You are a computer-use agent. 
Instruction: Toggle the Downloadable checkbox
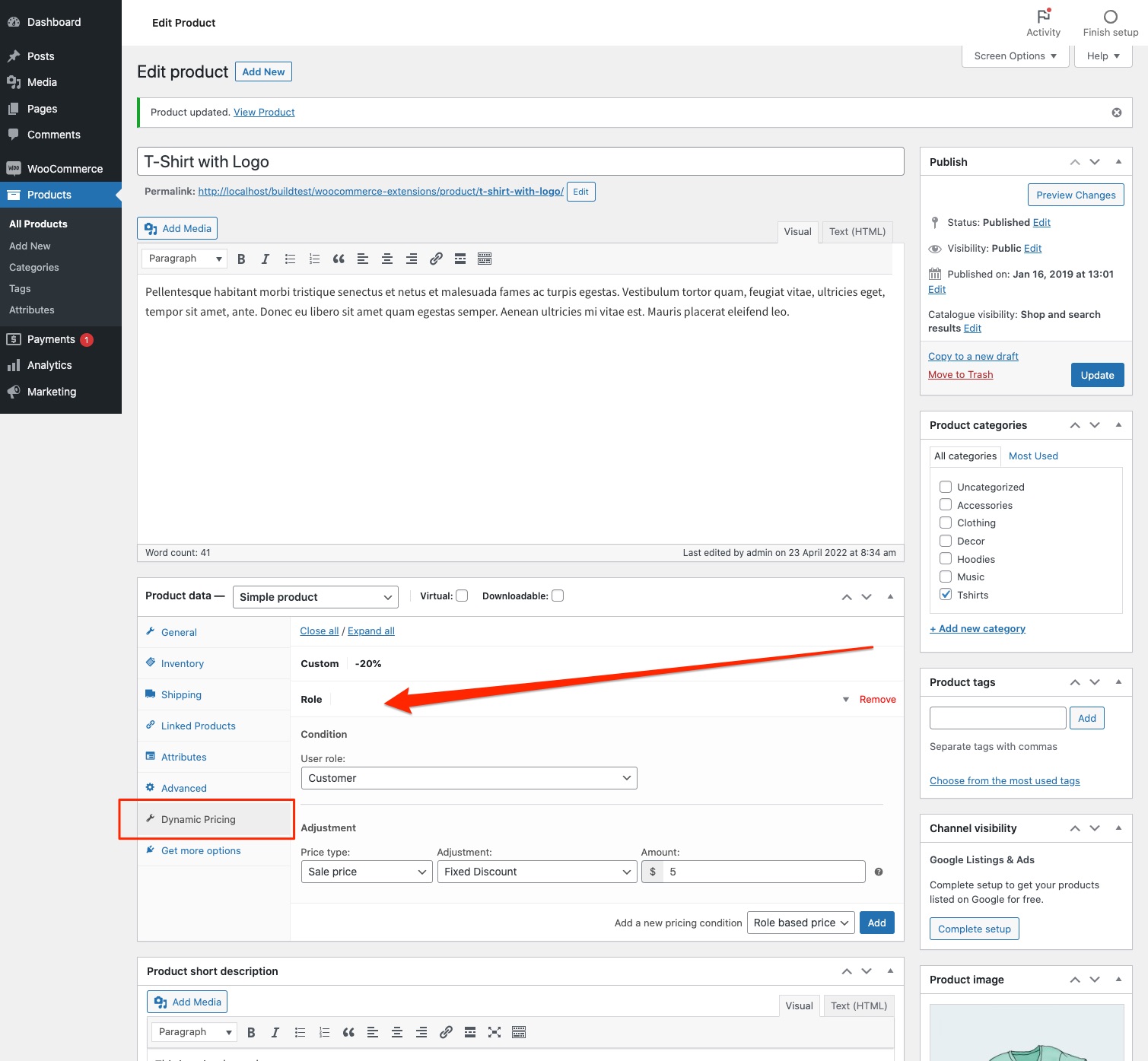tap(558, 596)
